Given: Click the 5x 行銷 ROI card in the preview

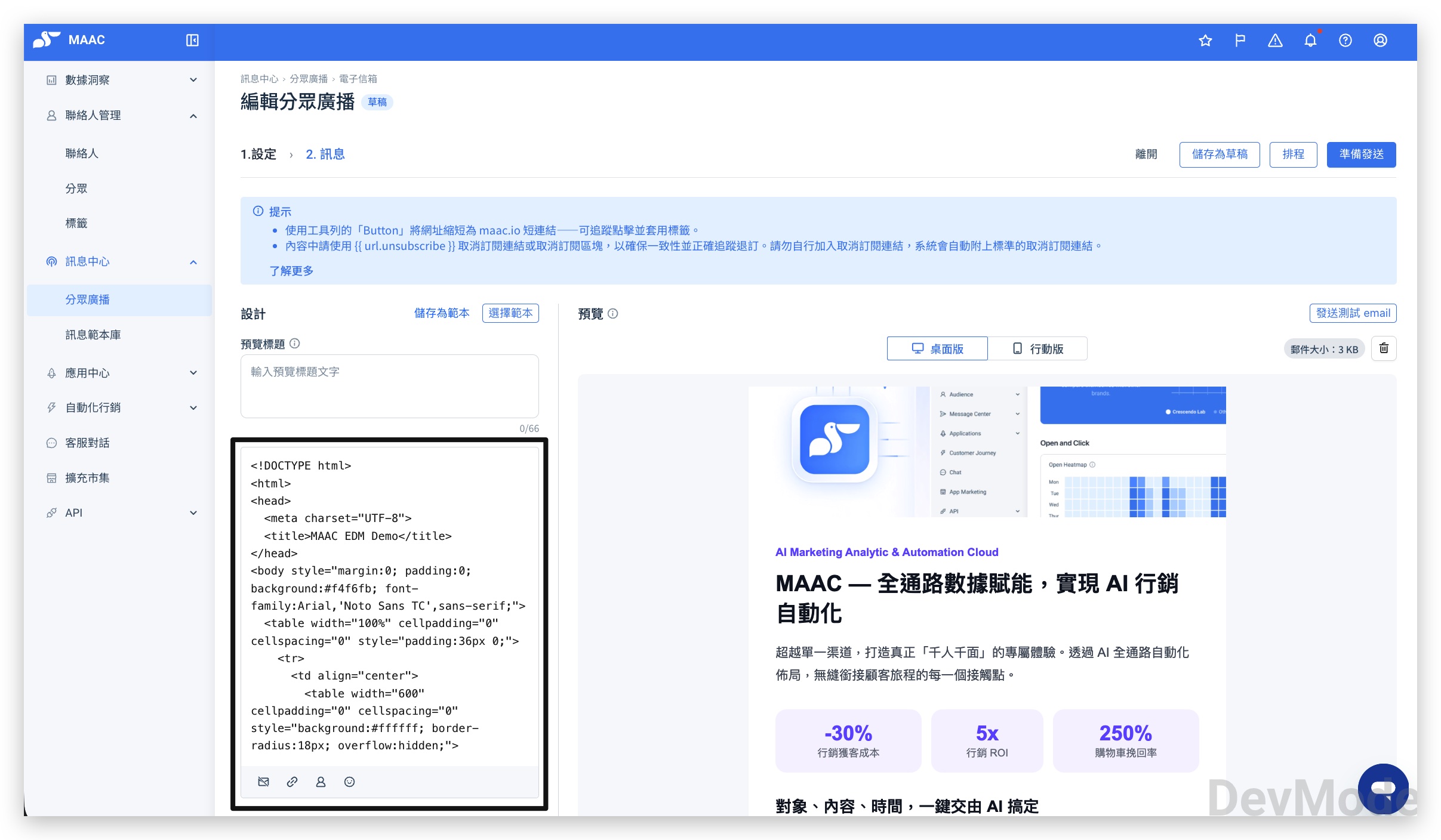Looking at the screenshot, I should 987,741.
